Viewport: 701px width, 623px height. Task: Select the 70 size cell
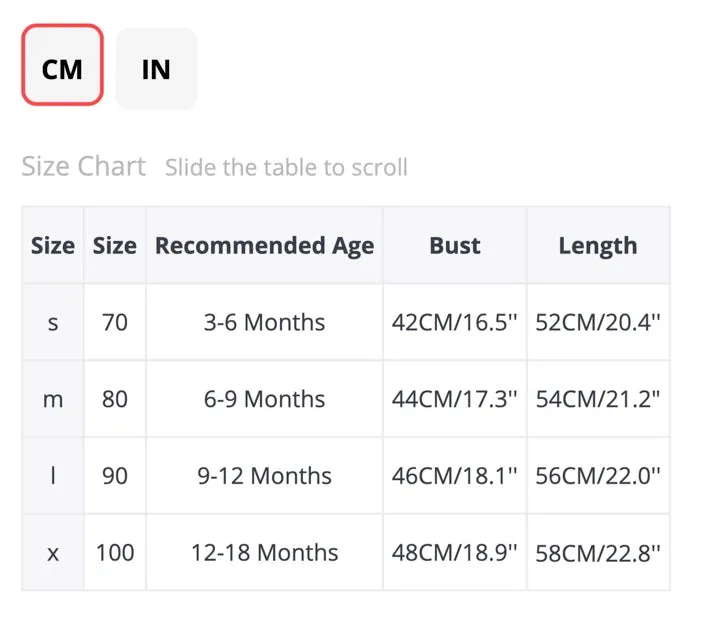115,322
